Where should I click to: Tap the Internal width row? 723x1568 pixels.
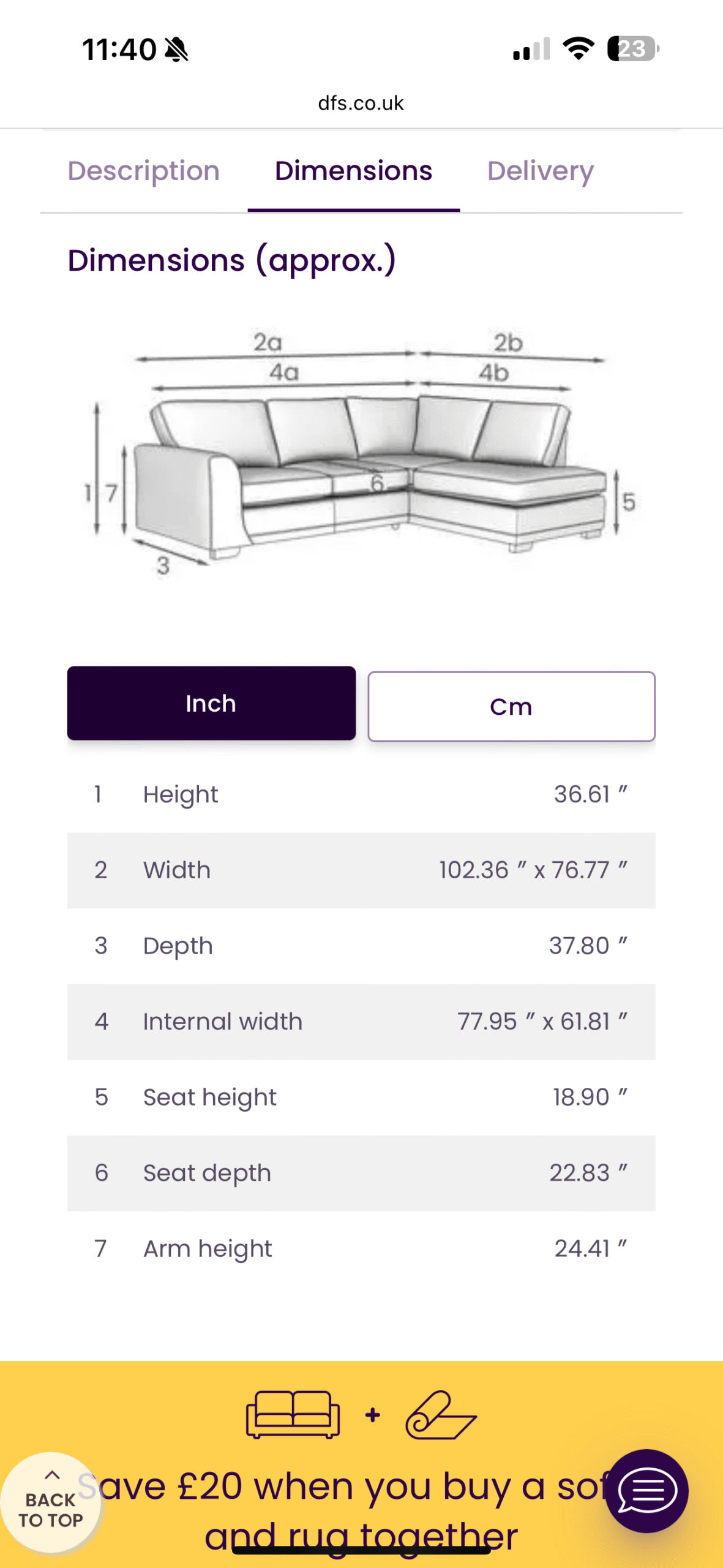click(361, 1022)
